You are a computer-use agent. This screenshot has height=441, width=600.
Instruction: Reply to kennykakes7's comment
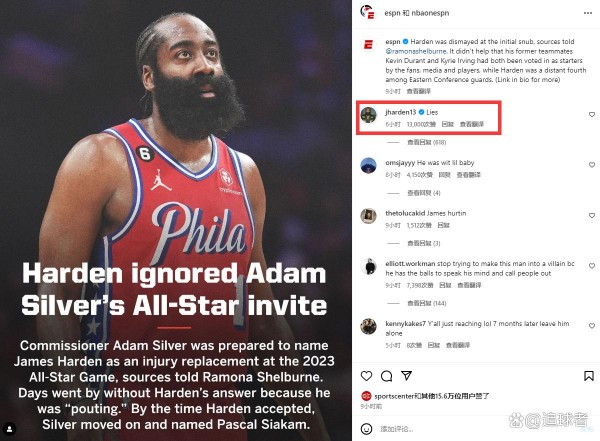434,345
